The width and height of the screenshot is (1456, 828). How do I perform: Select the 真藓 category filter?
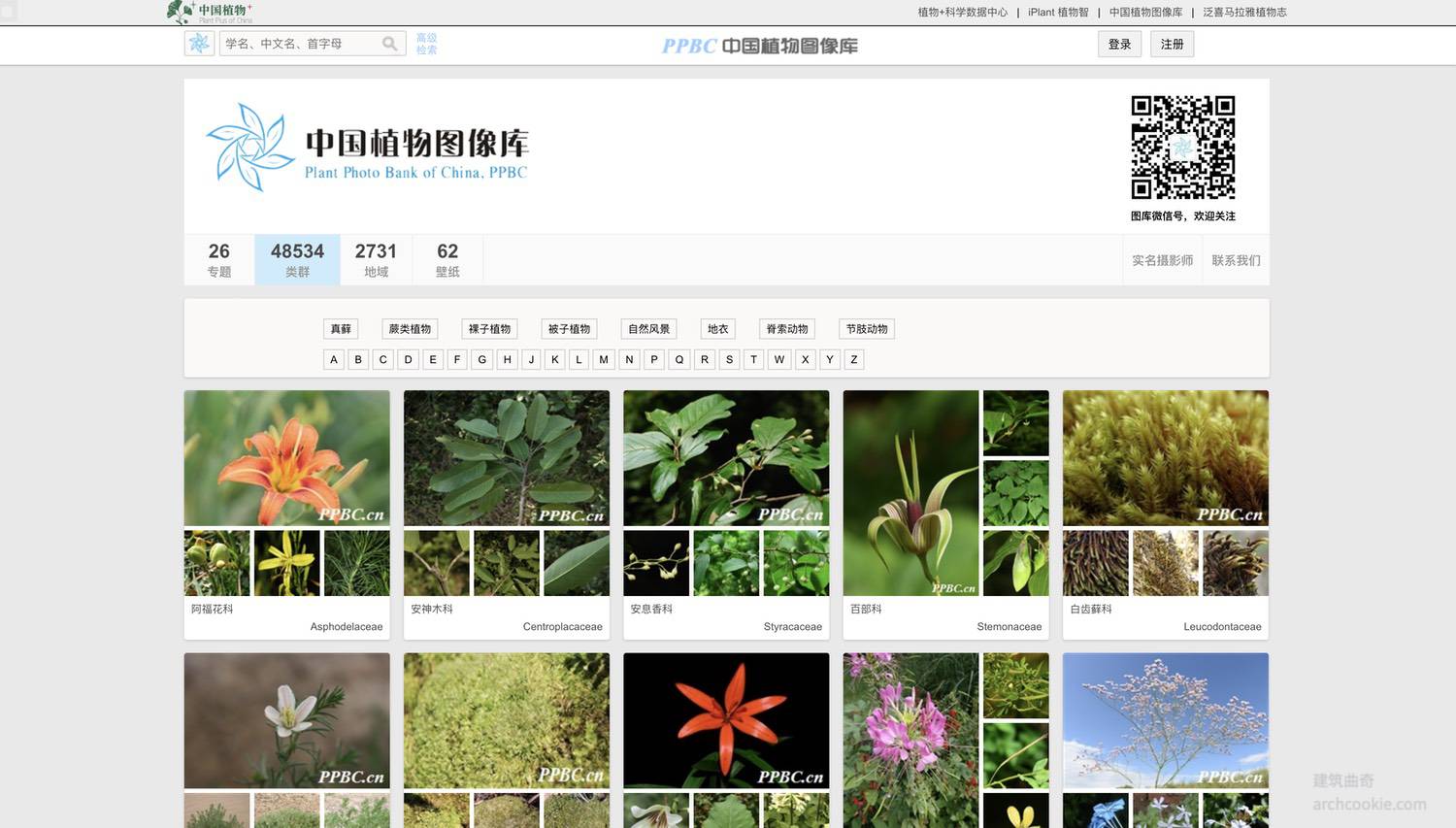point(341,328)
